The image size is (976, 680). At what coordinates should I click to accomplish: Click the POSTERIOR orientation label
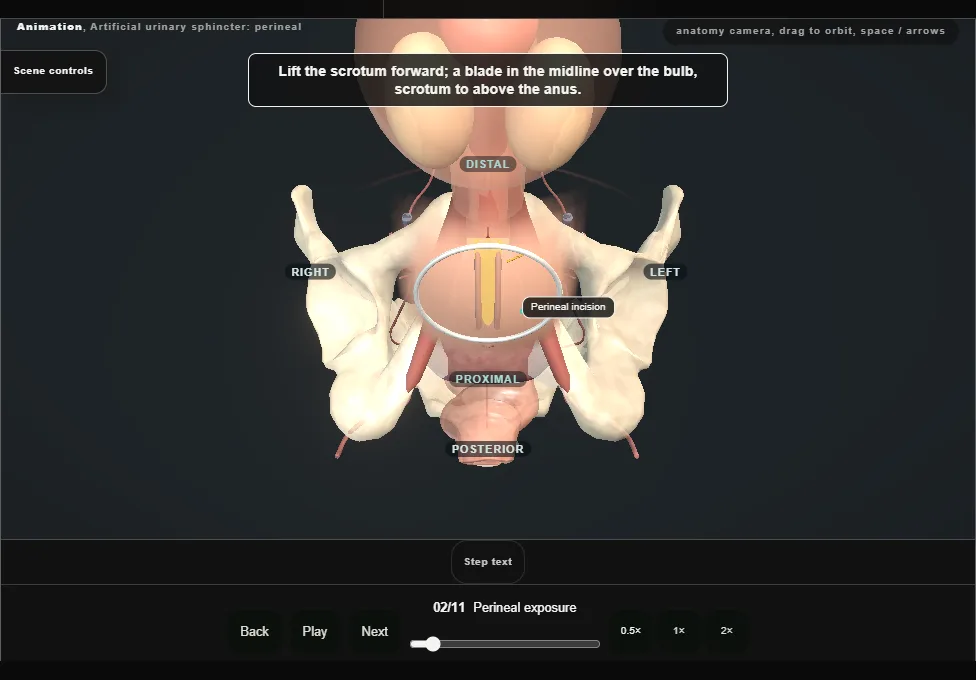(487, 449)
